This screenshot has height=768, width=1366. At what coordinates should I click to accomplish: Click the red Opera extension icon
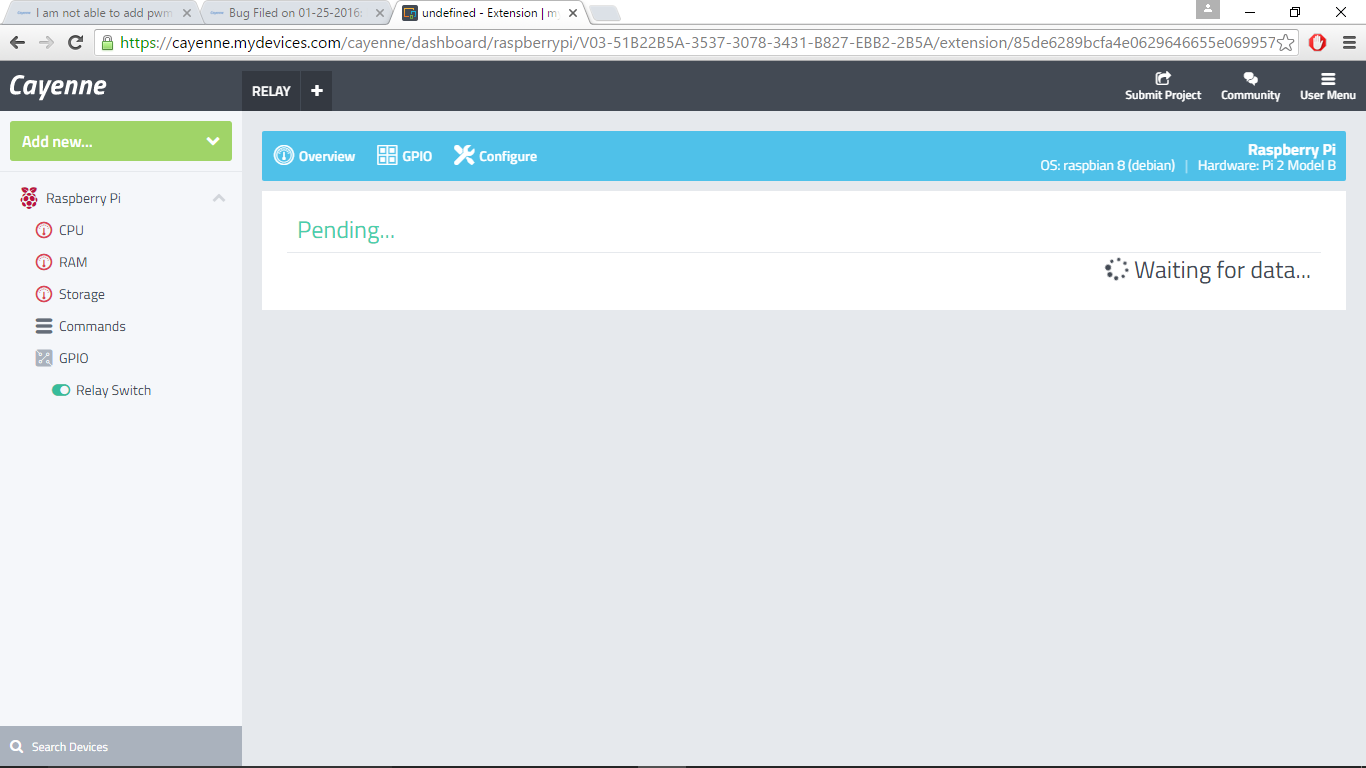(1318, 42)
